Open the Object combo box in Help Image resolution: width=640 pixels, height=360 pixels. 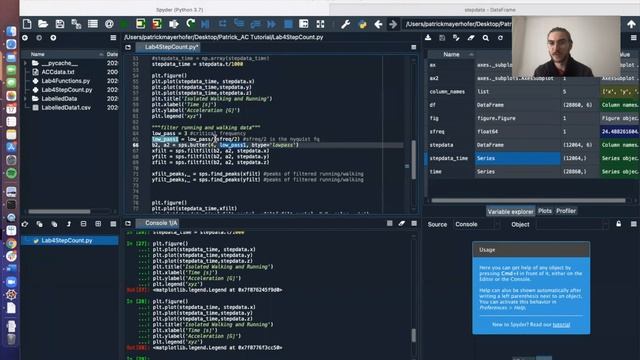pyautogui.click(x=571, y=224)
